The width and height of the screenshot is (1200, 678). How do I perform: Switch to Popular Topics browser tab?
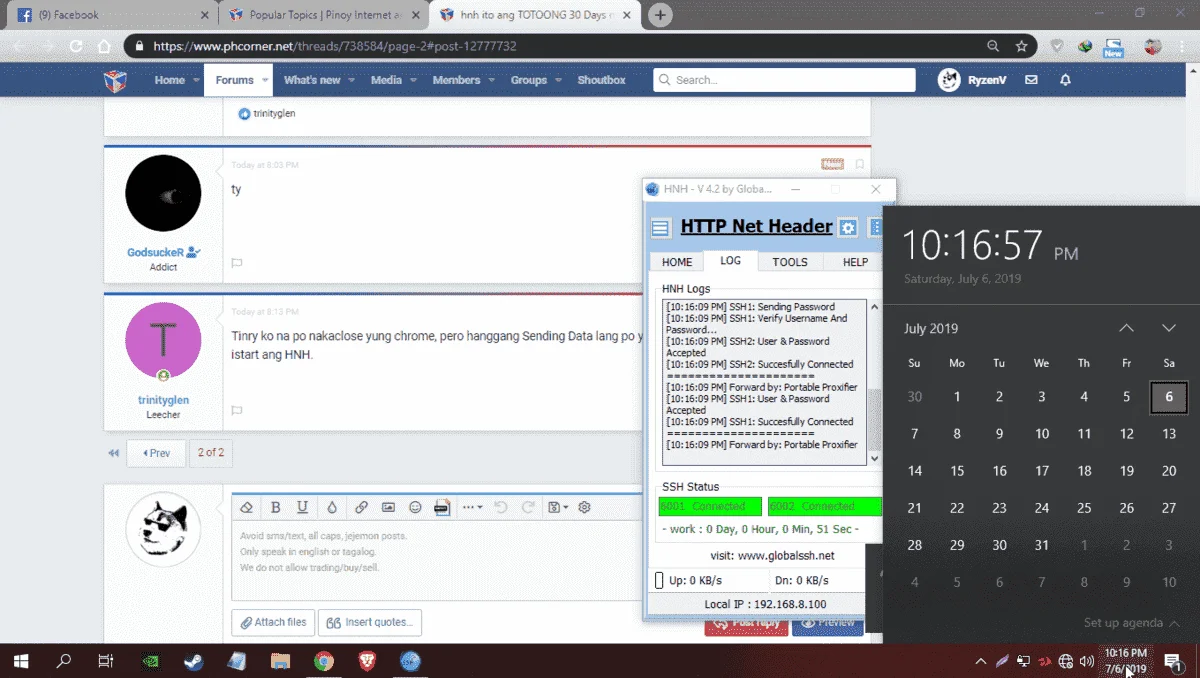323,15
